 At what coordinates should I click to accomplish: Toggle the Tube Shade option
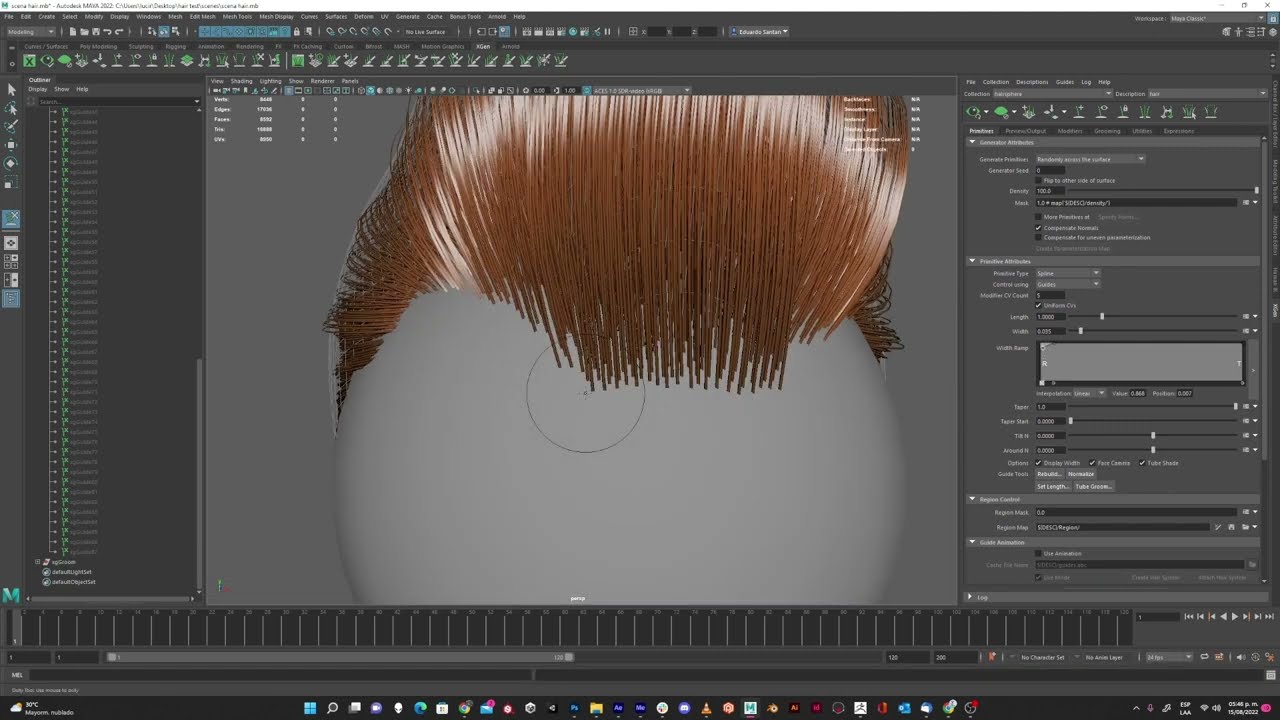click(1142, 463)
